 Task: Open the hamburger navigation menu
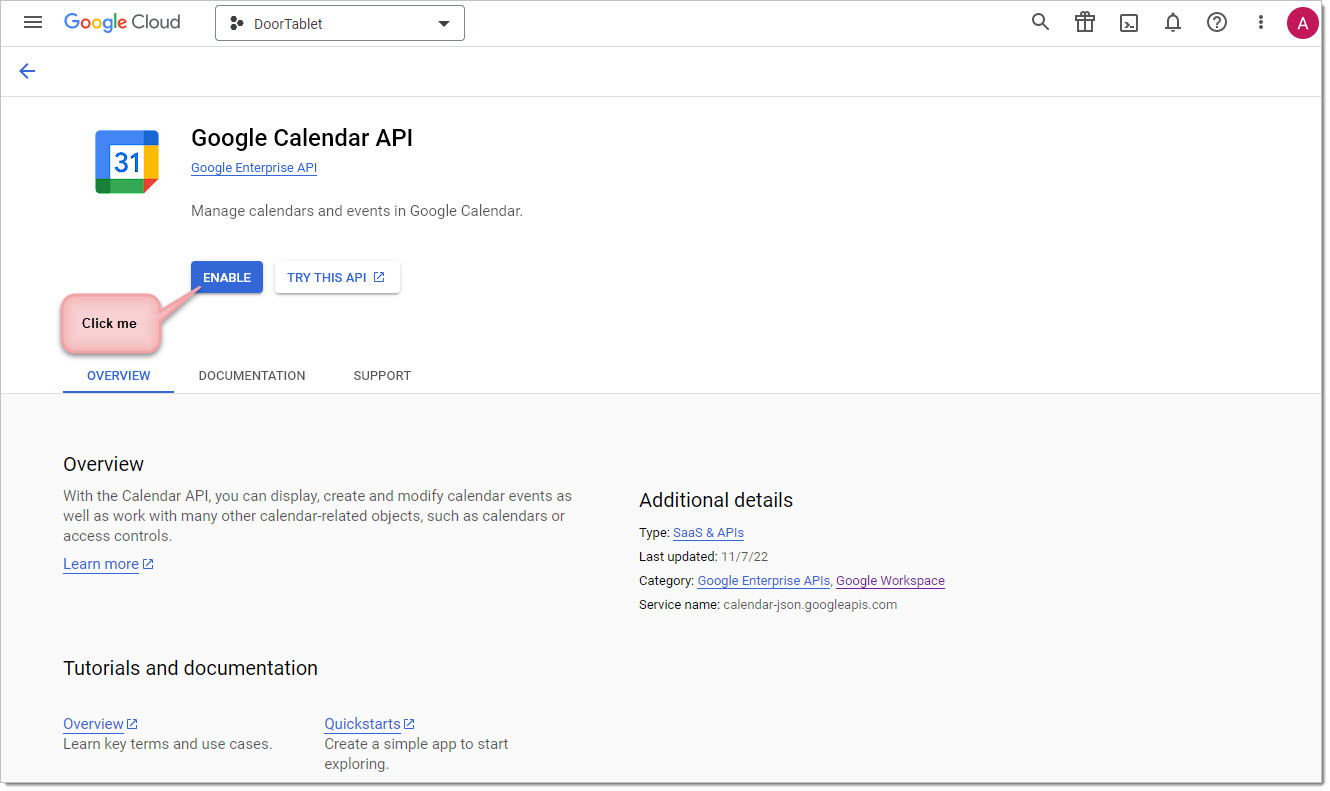pos(33,22)
